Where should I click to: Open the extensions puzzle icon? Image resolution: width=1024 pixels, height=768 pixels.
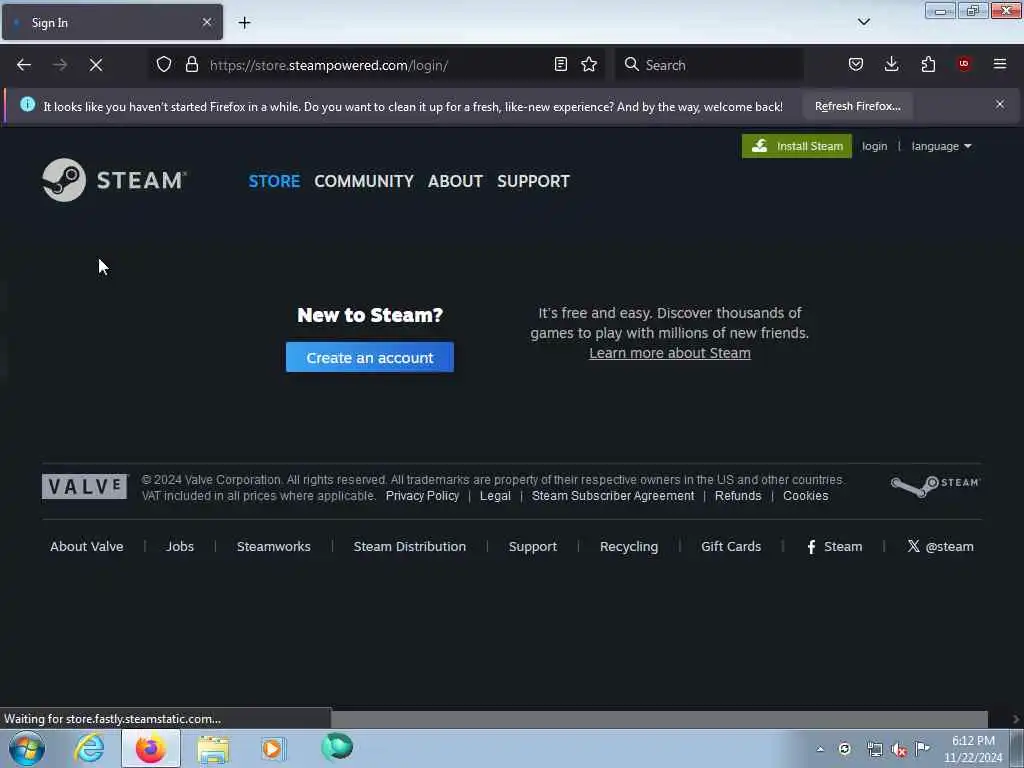(928, 65)
